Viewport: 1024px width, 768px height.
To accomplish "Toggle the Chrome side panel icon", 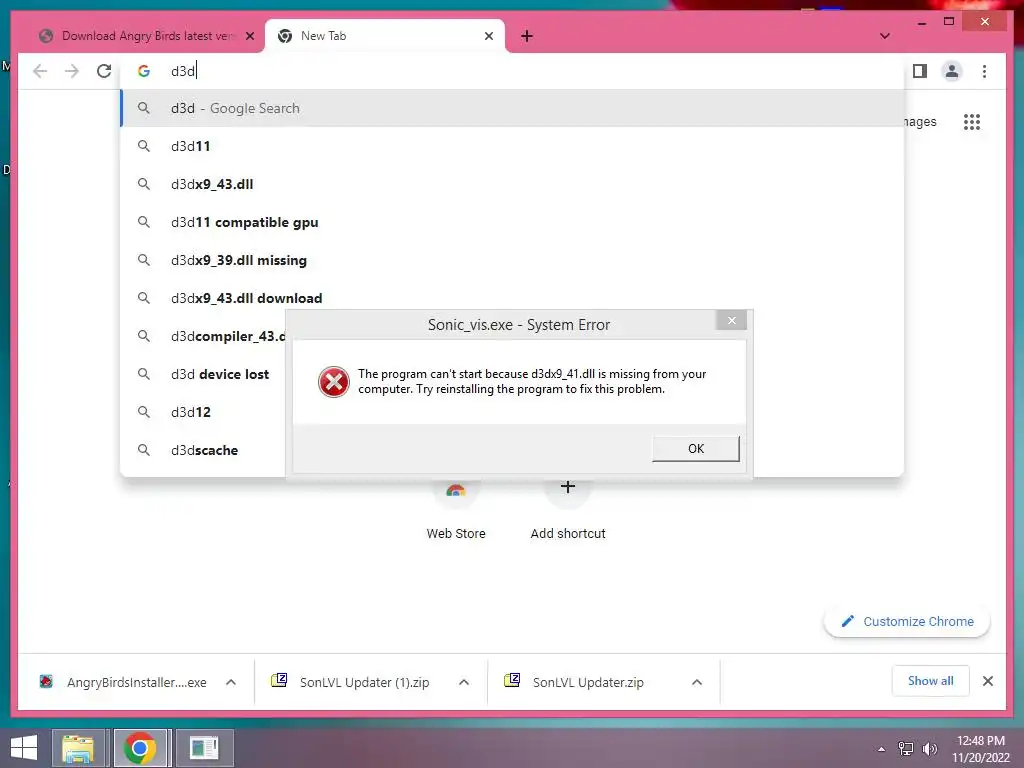I will click(920, 71).
